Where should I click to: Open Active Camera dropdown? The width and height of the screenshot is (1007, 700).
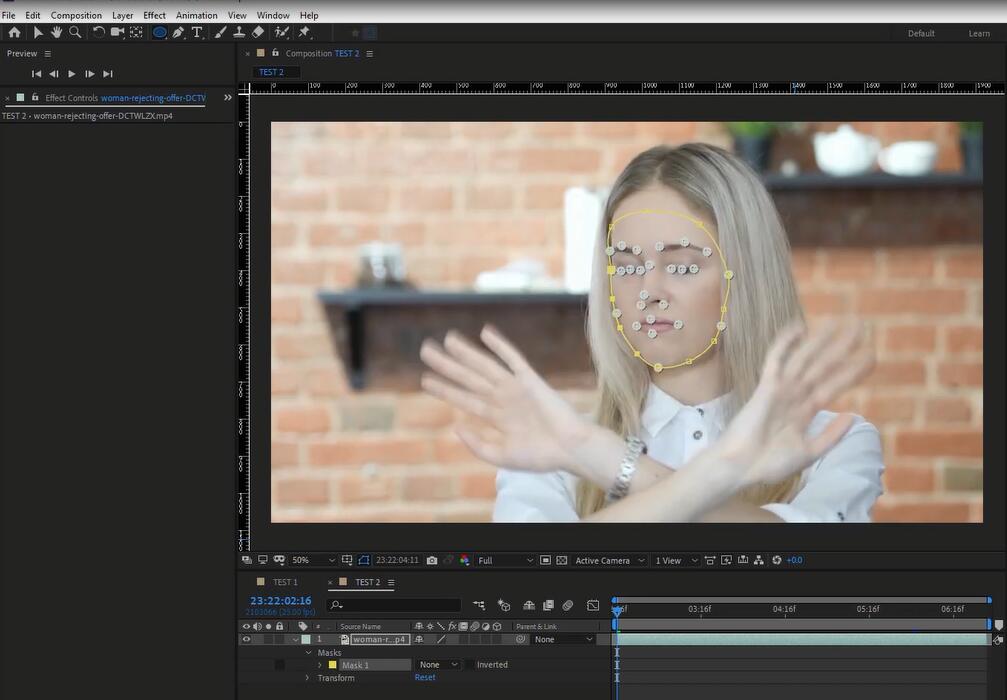[x=609, y=560]
